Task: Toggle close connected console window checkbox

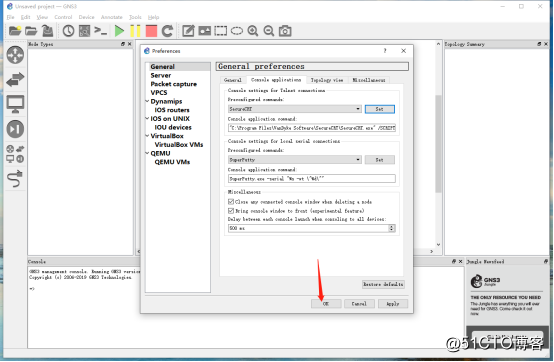Action: click(x=231, y=202)
